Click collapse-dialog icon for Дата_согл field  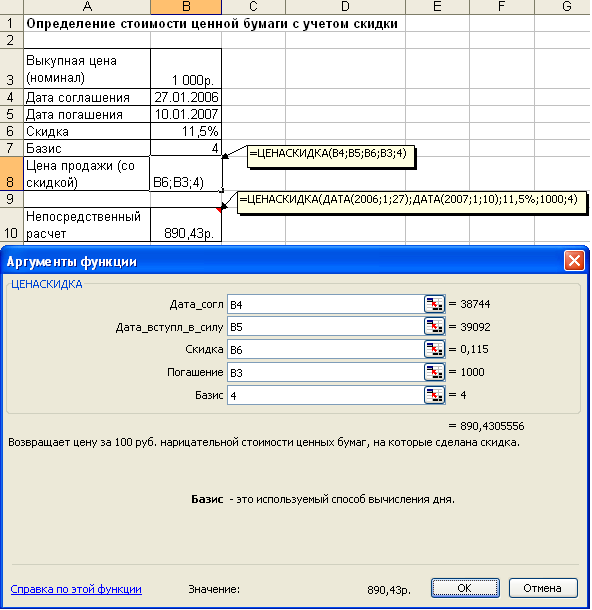pos(434,304)
